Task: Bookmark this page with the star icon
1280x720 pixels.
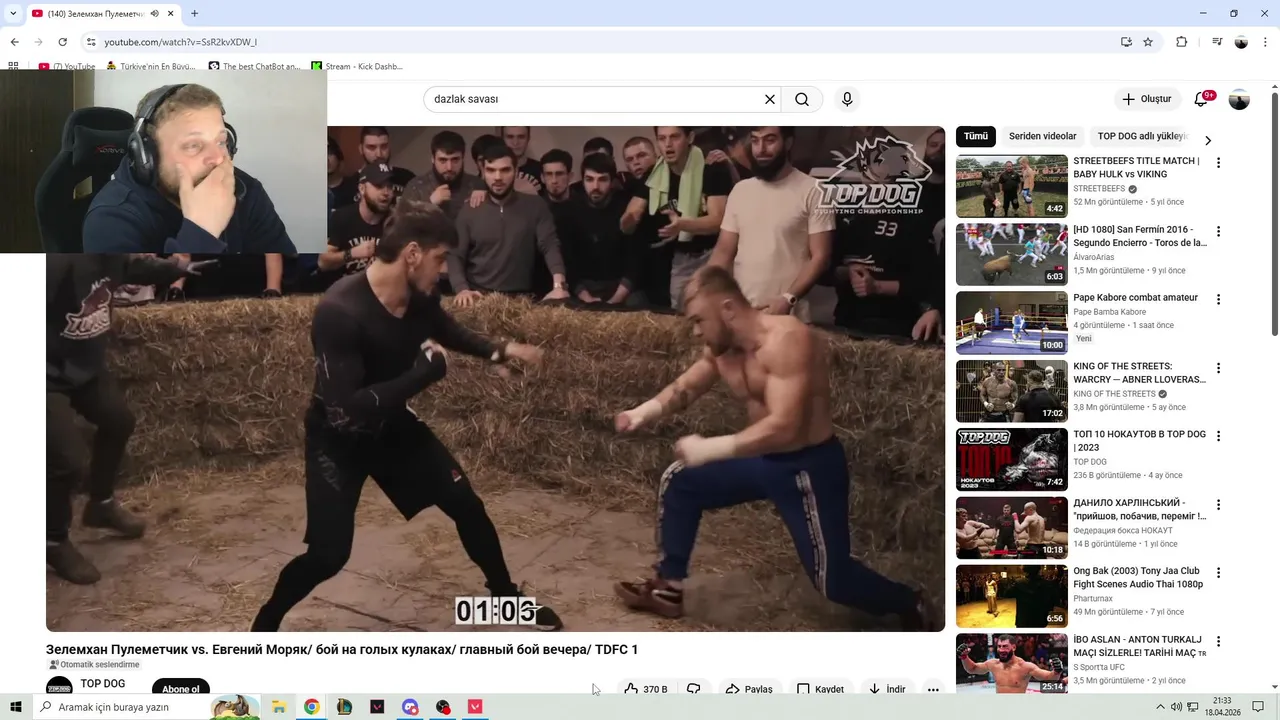Action: [x=1148, y=42]
